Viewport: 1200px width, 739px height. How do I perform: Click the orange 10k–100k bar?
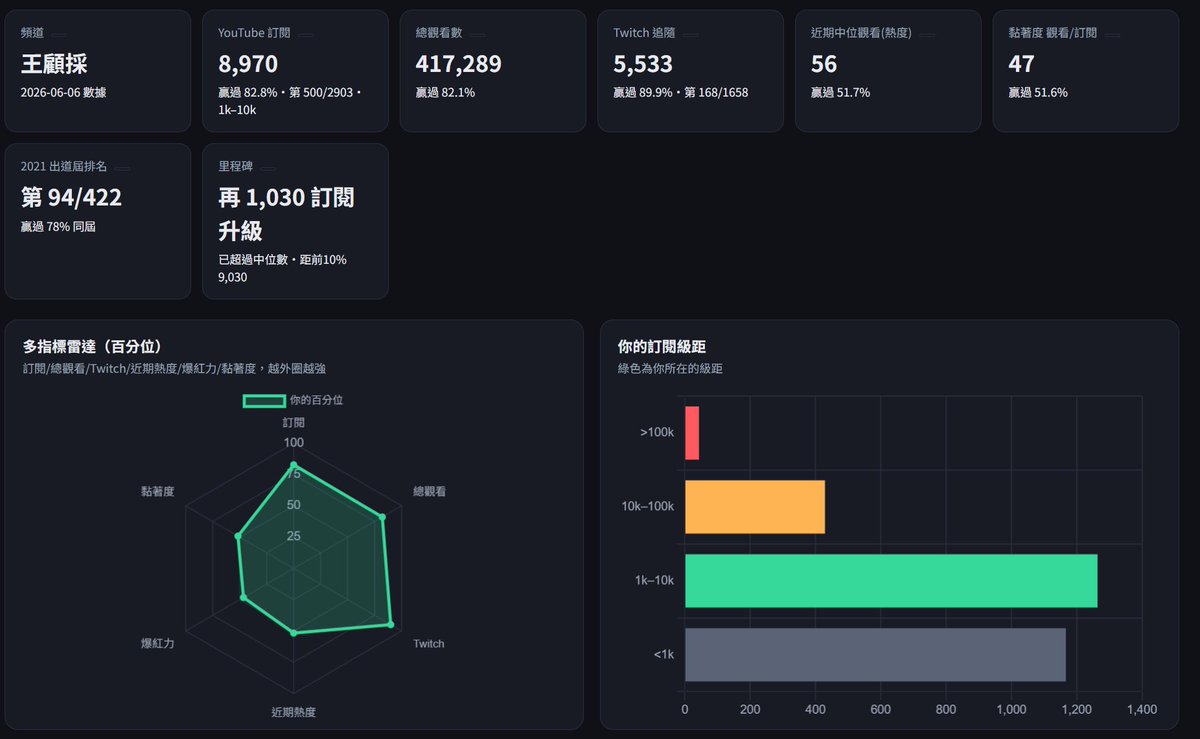755,507
